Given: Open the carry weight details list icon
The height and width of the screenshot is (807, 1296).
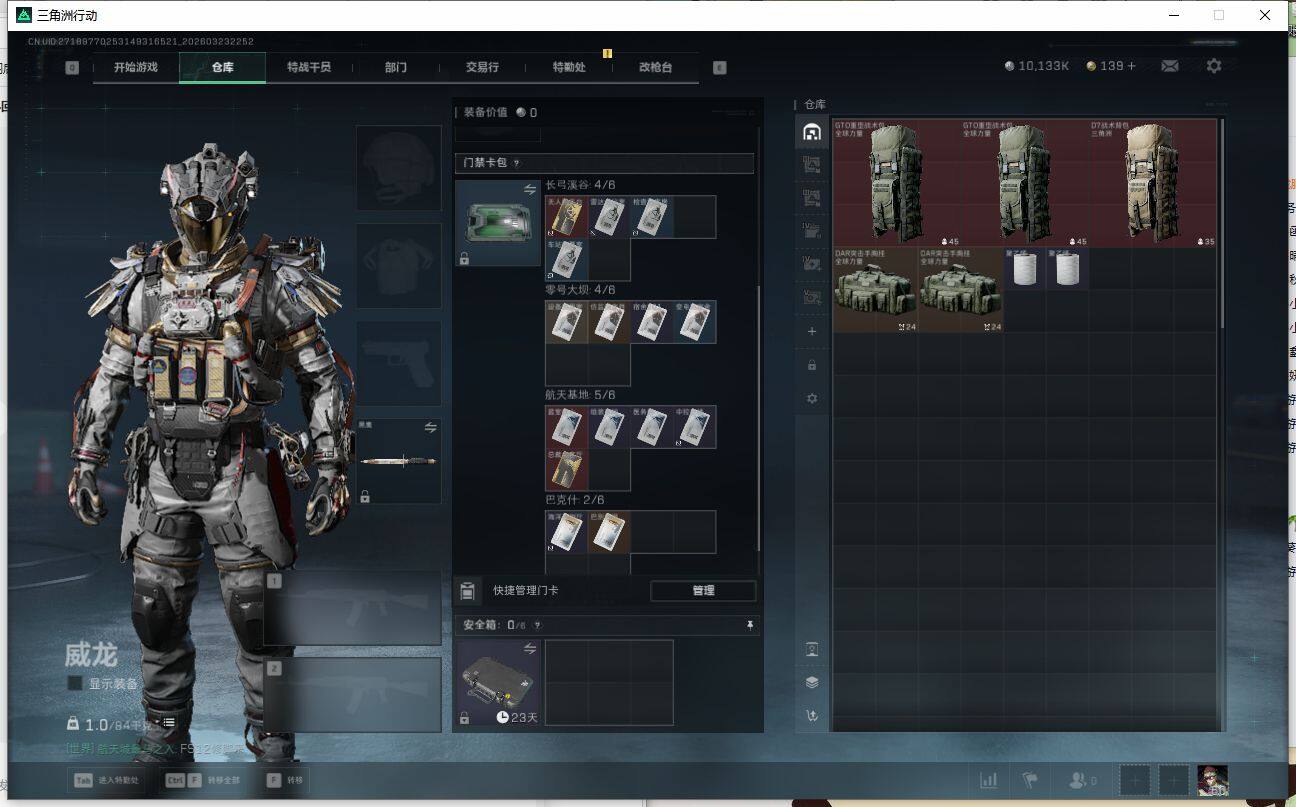Looking at the screenshot, I should [169, 722].
